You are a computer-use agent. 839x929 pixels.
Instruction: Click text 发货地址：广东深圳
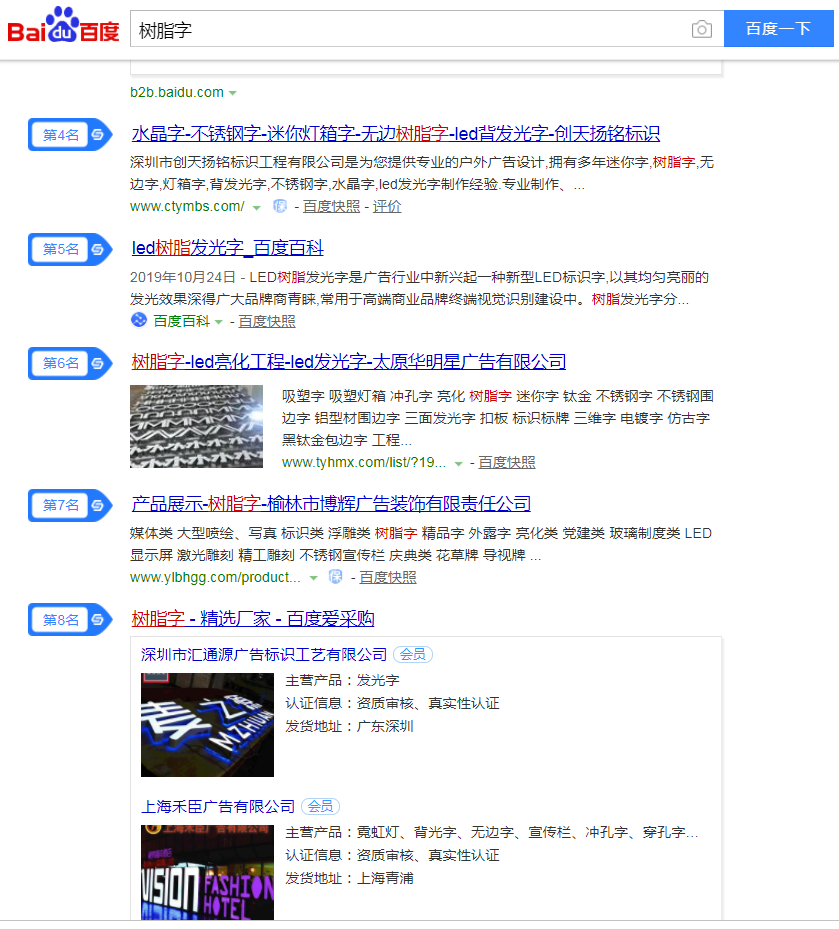350,726
